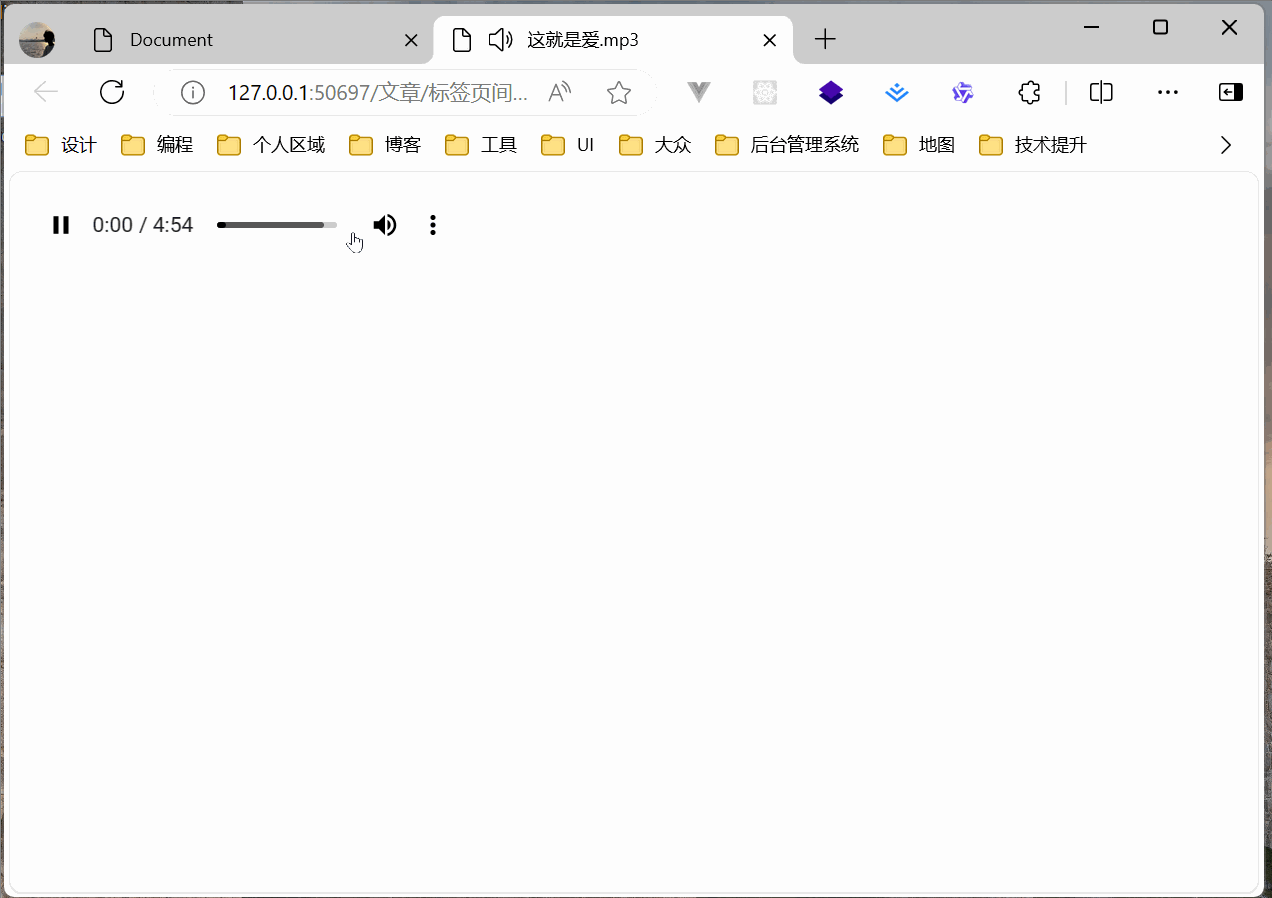1272x898 pixels.
Task: Open the Copilot sidebar icon
Action: 1230,92
